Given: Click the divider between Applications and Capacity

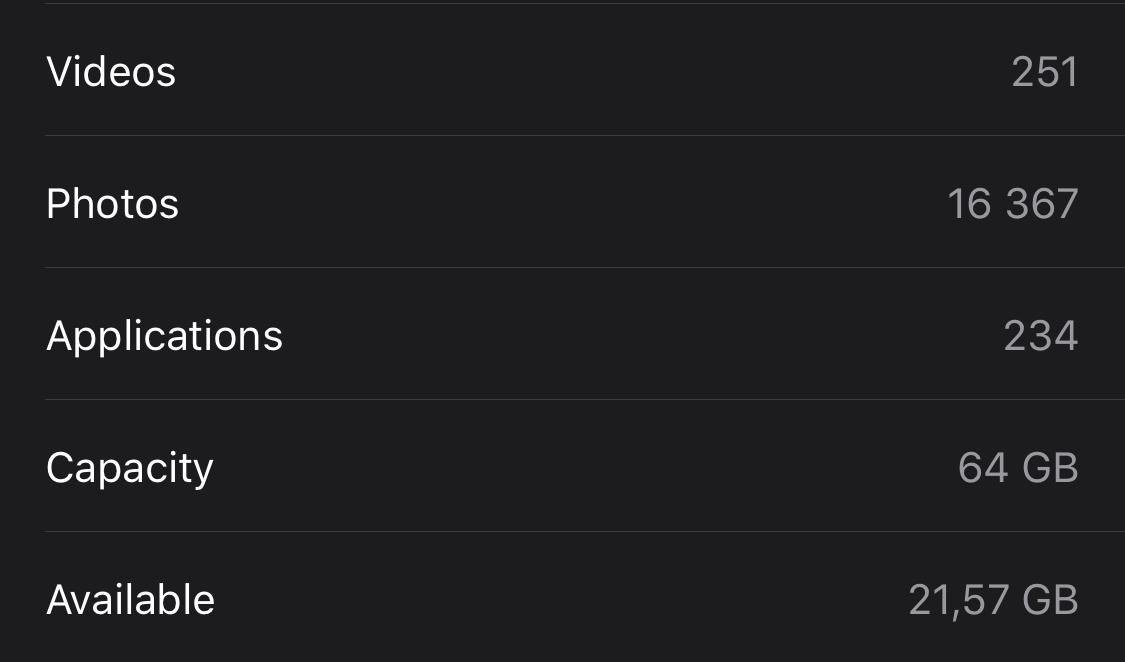Looking at the screenshot, I should click(585, 399).
